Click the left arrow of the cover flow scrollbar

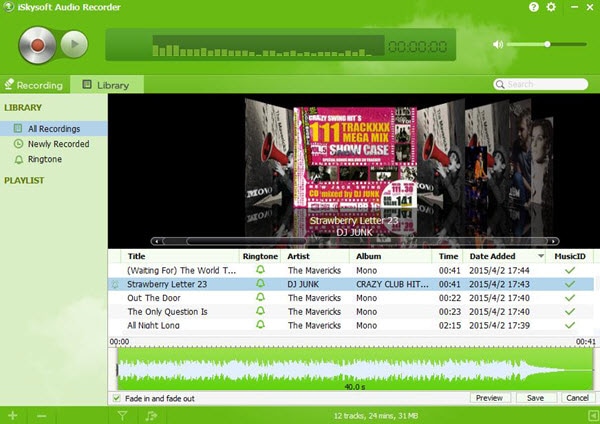(157, 241)
